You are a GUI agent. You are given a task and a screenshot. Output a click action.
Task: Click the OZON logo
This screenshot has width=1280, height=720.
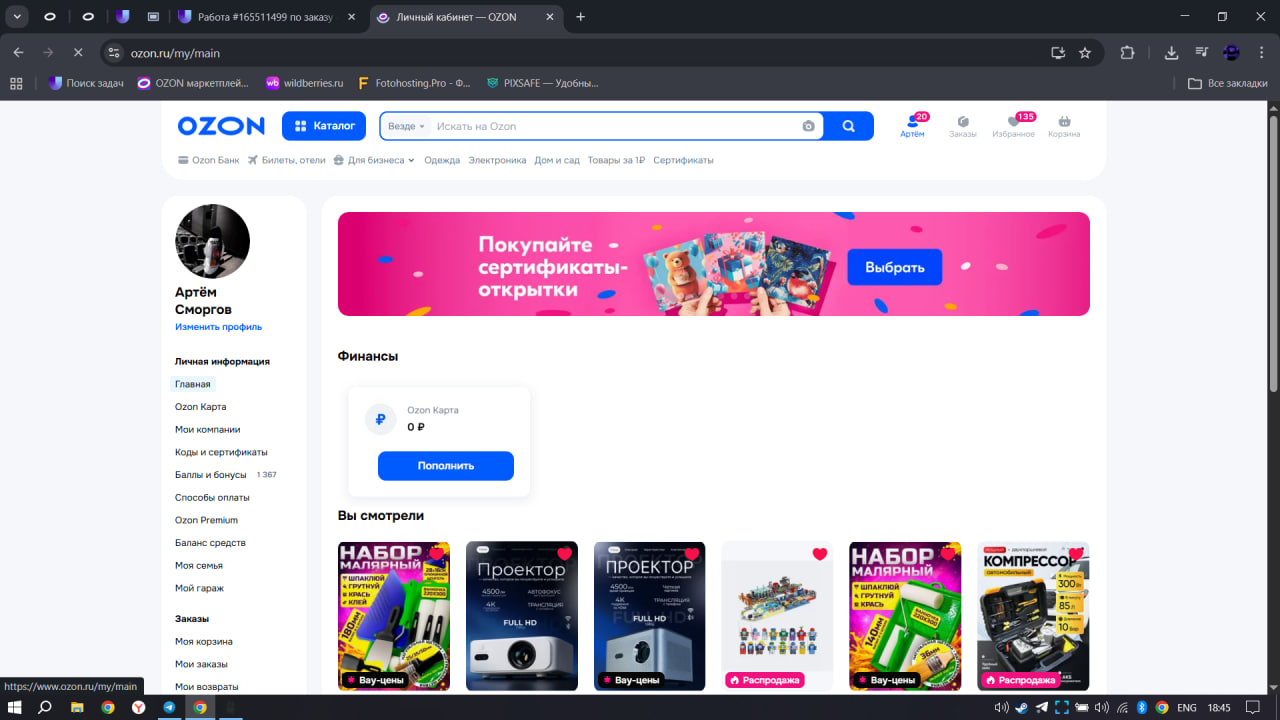point(221,126)
